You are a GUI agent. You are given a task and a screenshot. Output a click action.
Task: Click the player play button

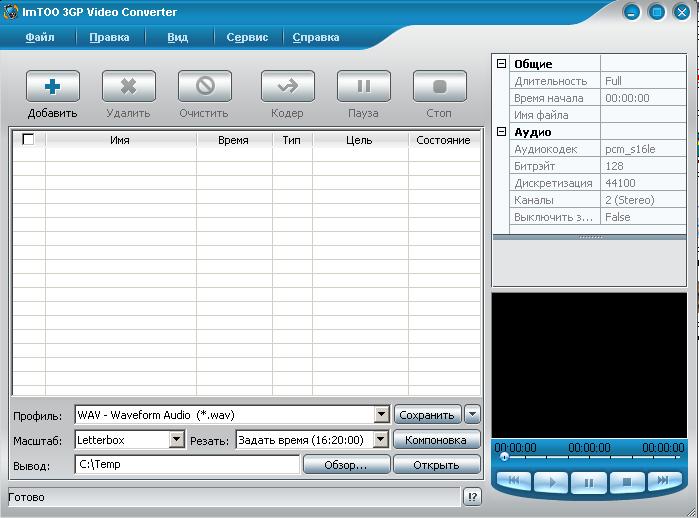551,482
